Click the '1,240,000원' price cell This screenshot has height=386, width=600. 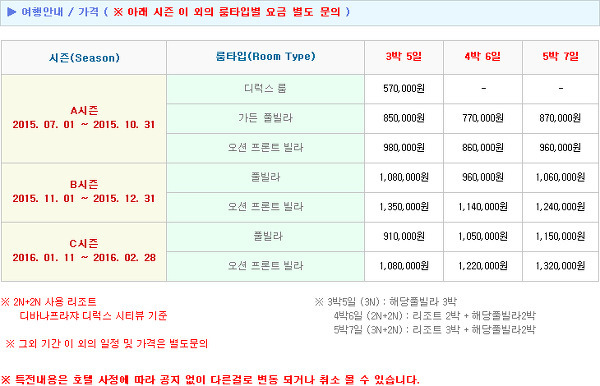560,207
